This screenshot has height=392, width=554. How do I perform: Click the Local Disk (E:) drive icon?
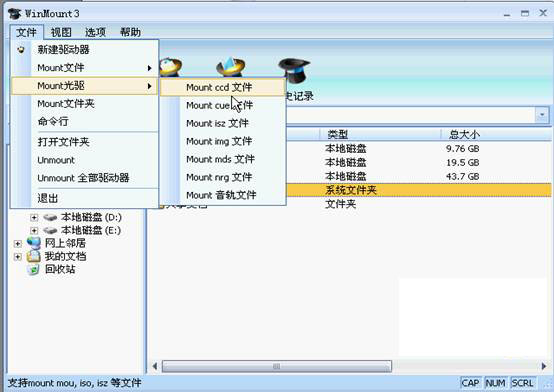tap(50, 230)
